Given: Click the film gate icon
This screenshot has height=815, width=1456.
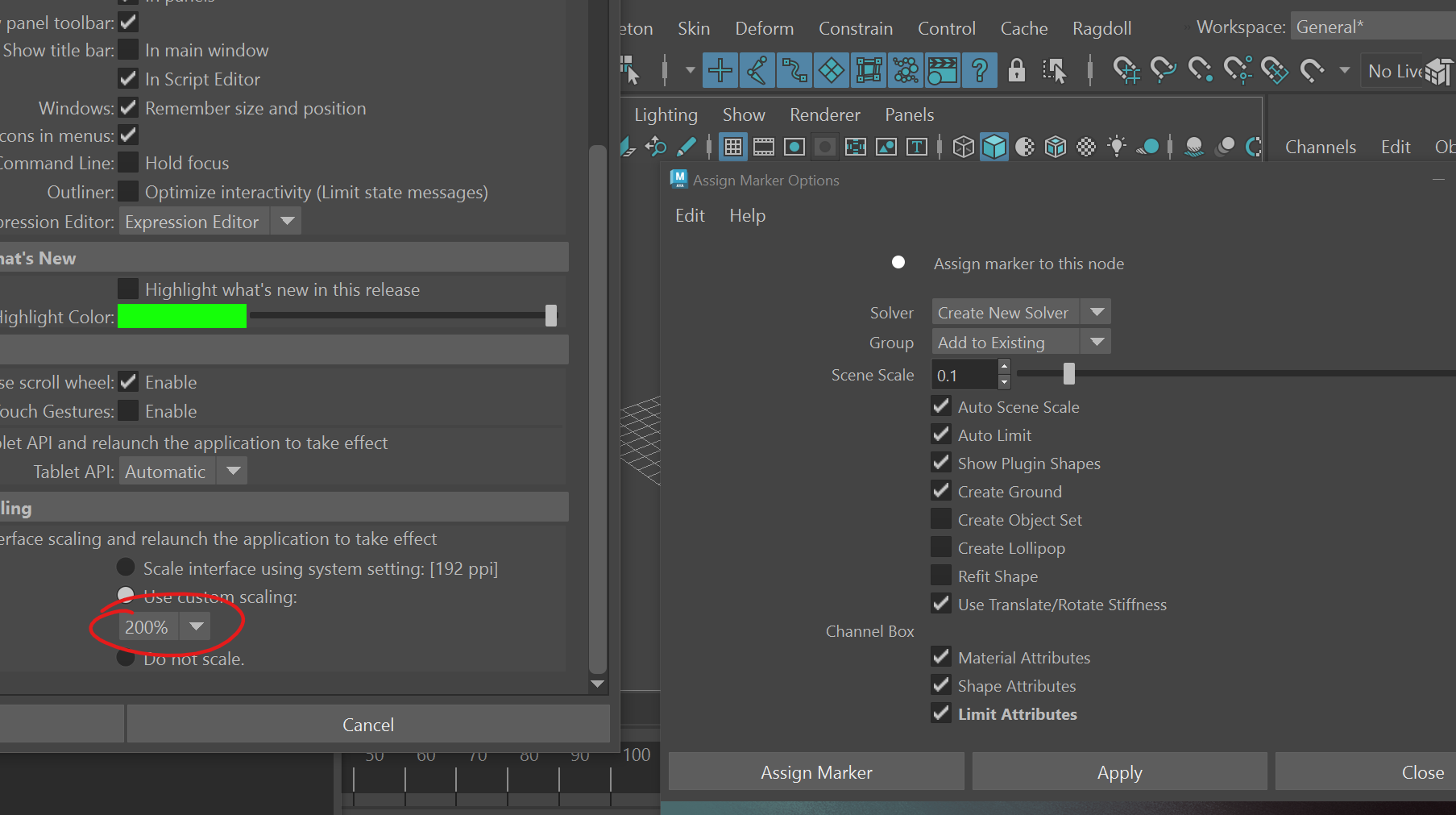Looking at the screenshot, I should [x=763, y=147].
